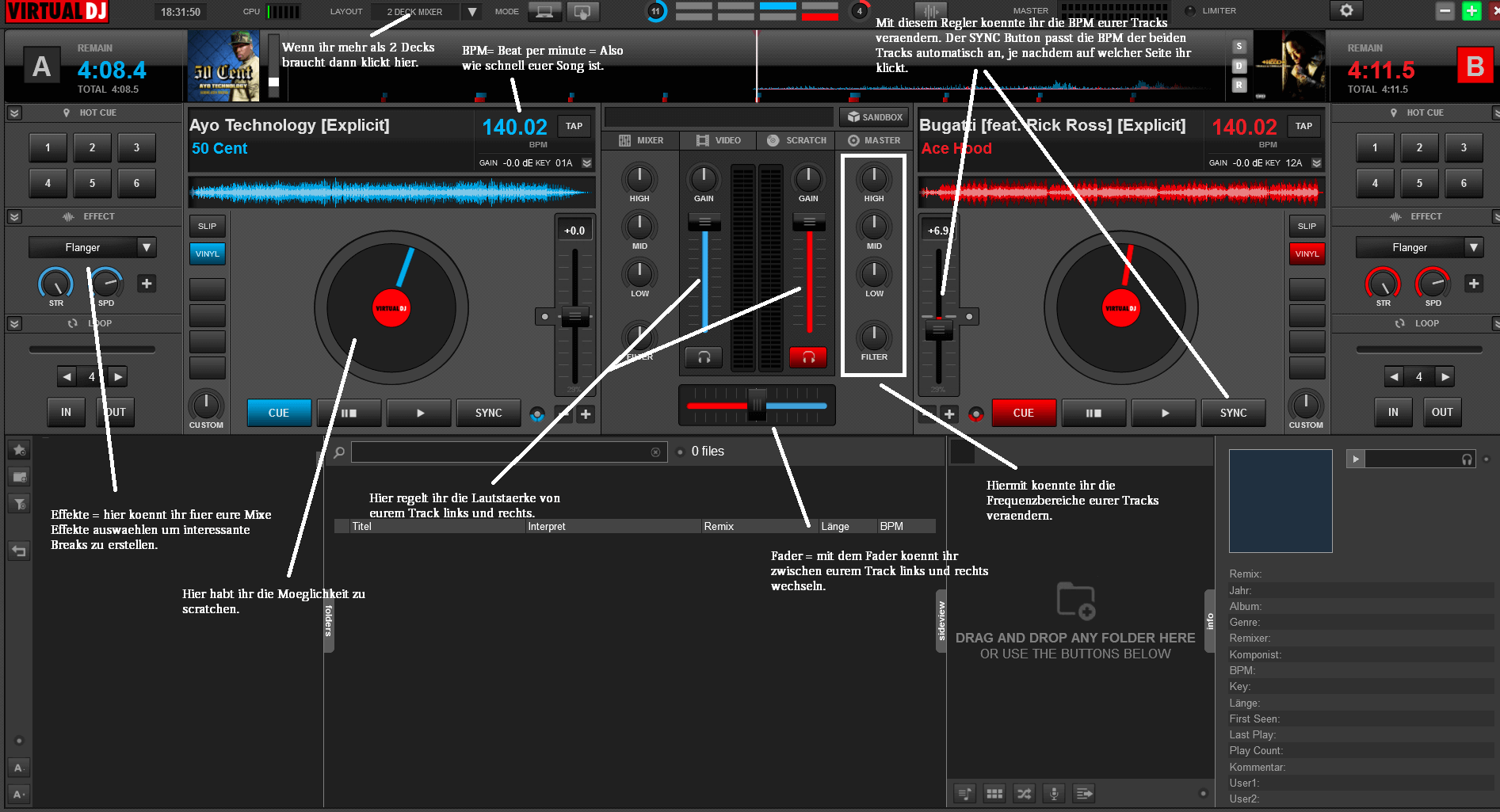Trigger hot cue 3 on deck A

point(136,147)
